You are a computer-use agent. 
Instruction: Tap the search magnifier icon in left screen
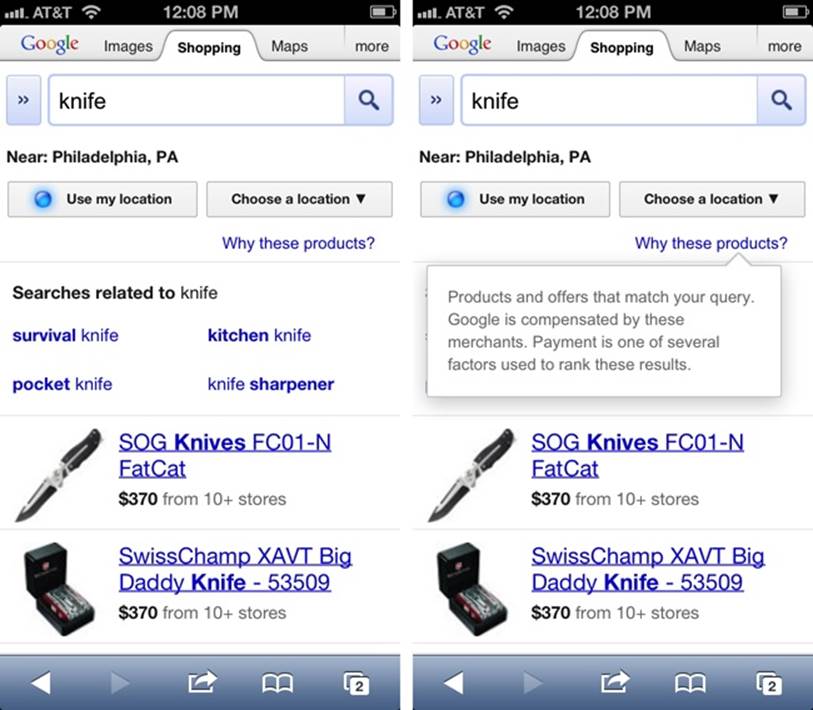click(369, 100)
